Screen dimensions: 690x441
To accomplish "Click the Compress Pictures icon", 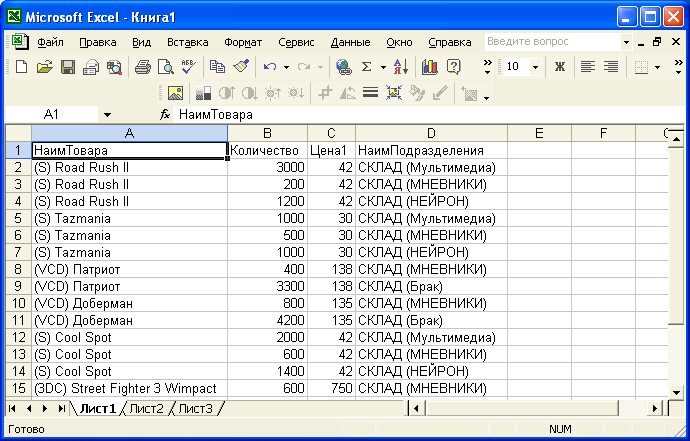I will pos(394,93).
